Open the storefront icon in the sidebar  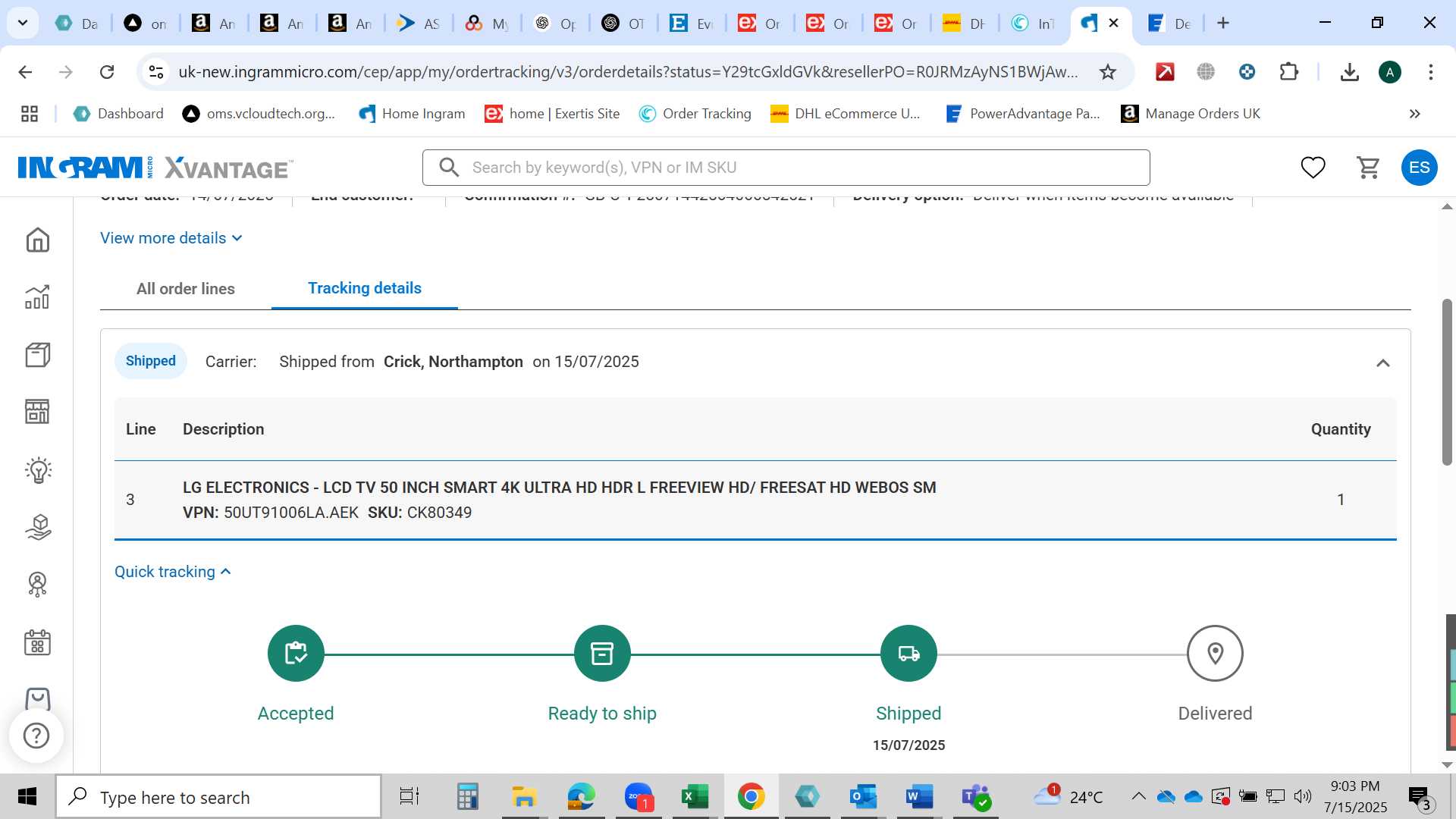coord(37,412)
